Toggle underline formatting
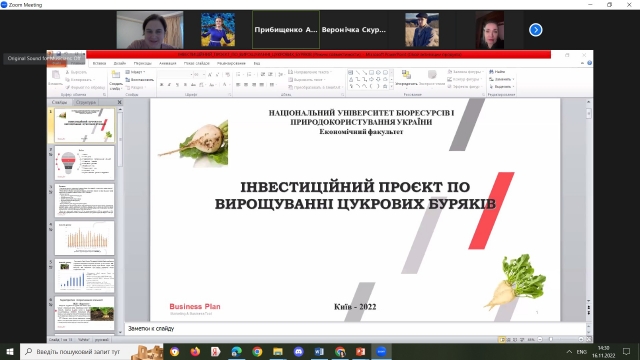The height and width of the screenshot is (360, 640). pyautogui.click(x=177, y=84)
